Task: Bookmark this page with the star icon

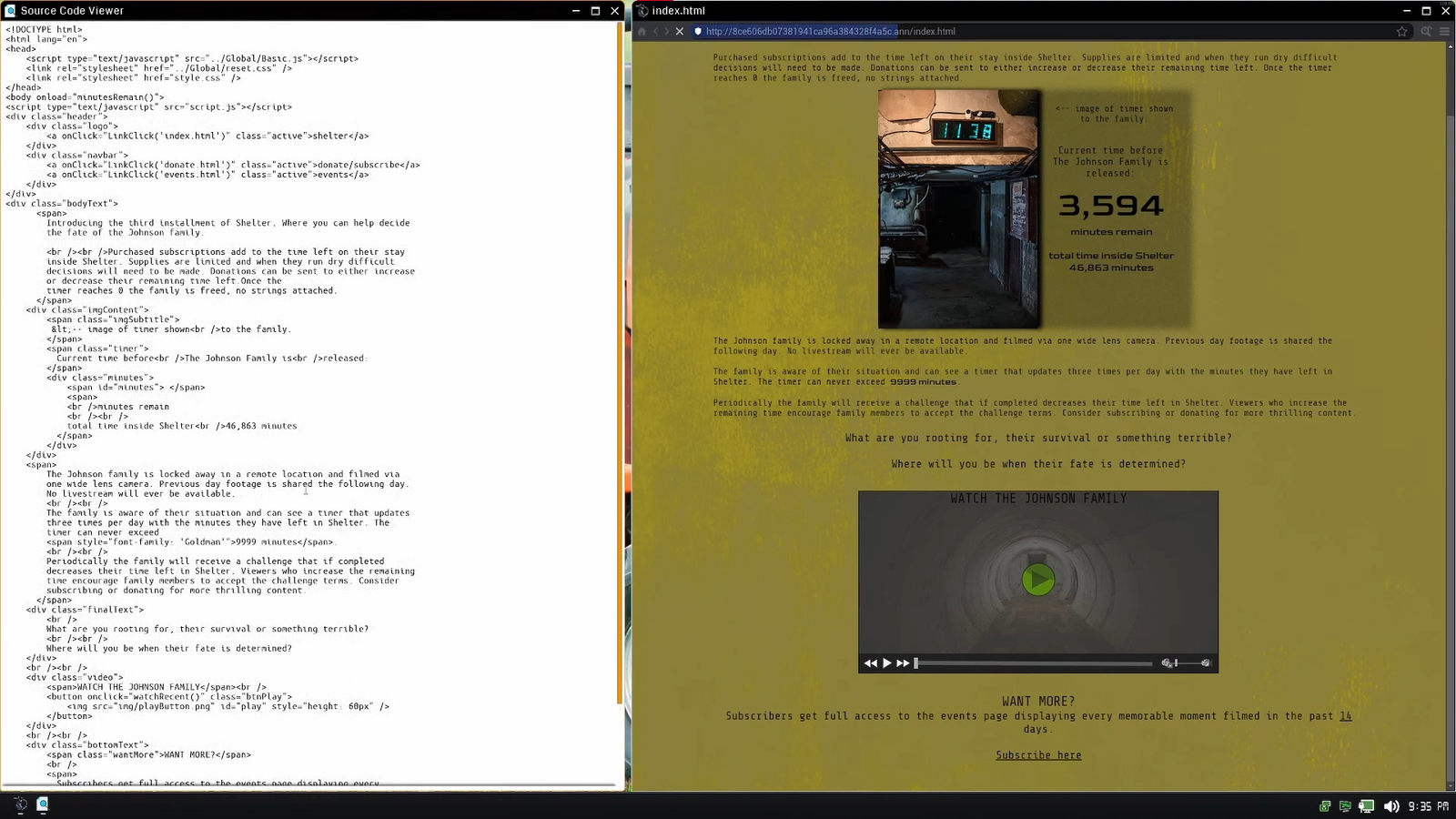Action: pyautogui.click(x=1402, y=31)
